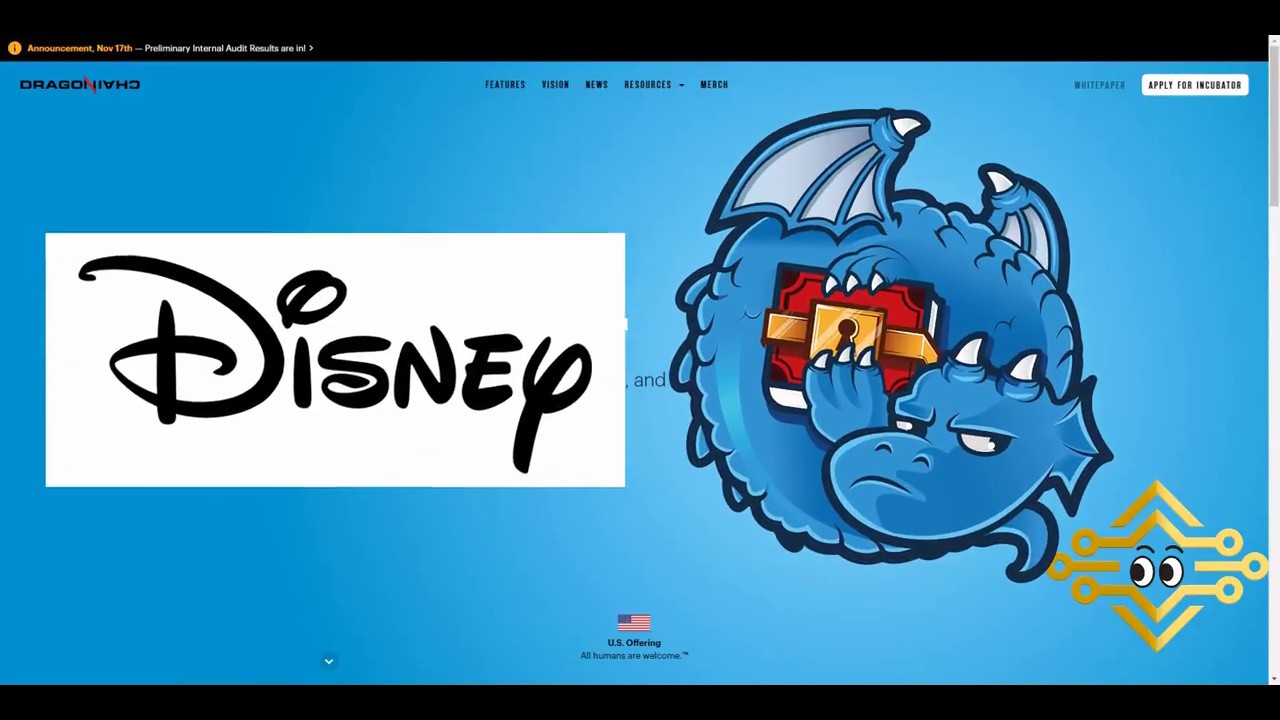The height and width of the screenshot is (720, 1280).
Task: Open the Whitepaper link
Action: click(1100, 85)
